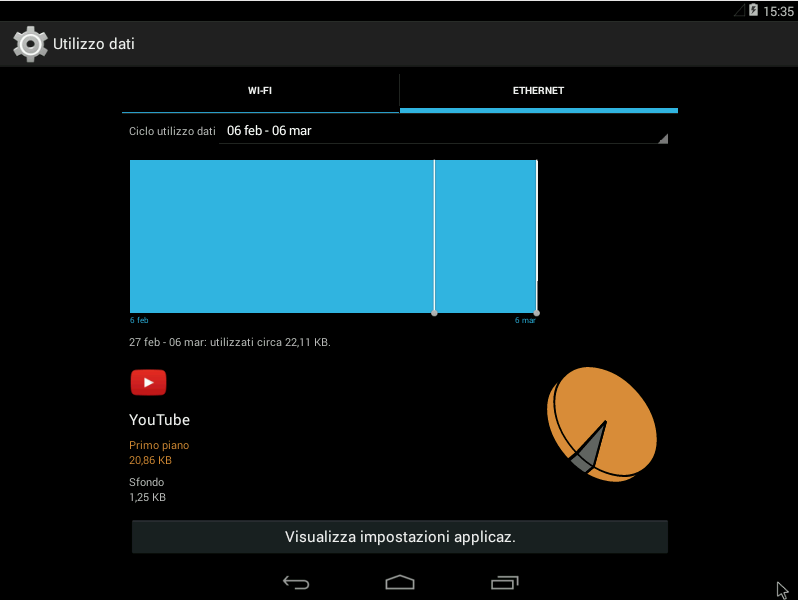The width and height of the screenshot is (798, 600).
Task: Click the signal strength status icon
Action: [739, 10]
